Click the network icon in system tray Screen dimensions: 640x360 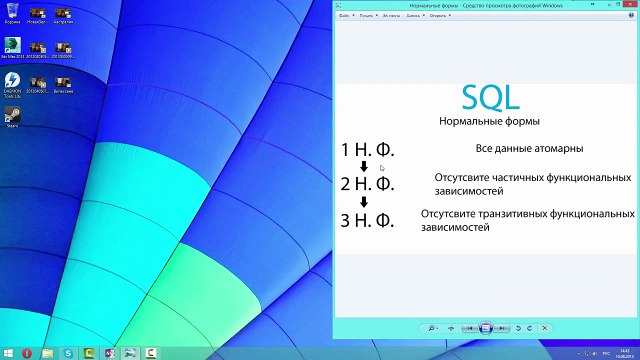[587, 353]
